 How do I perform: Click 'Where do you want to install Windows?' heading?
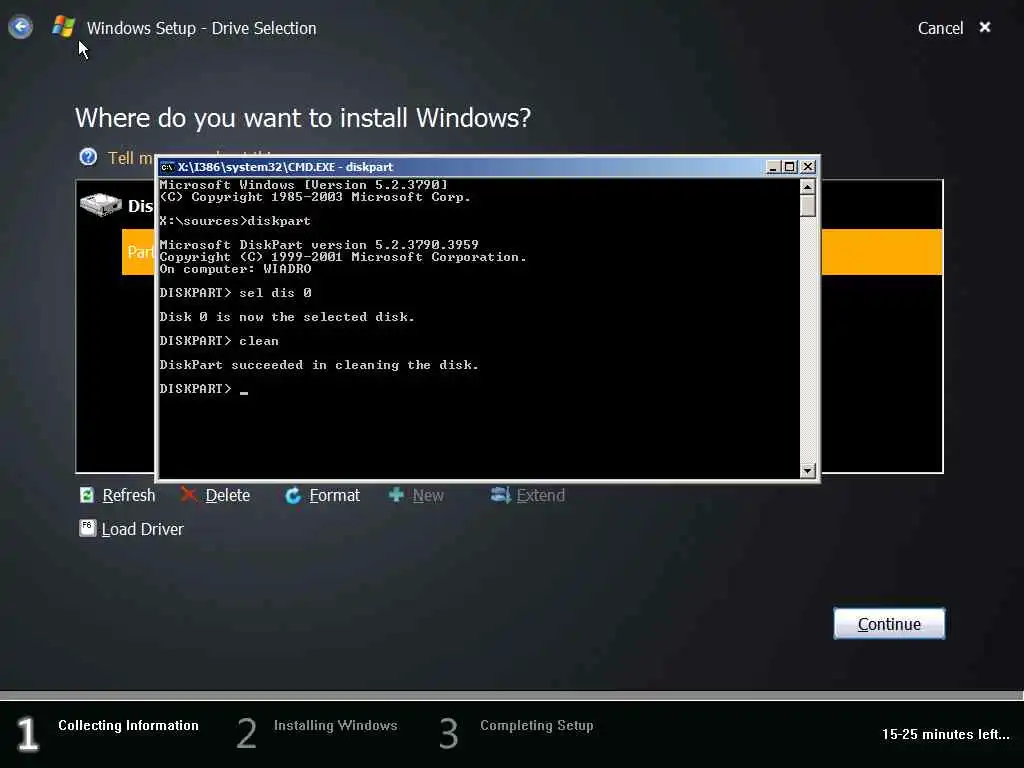pyautogui.click(x=302, y=118)
